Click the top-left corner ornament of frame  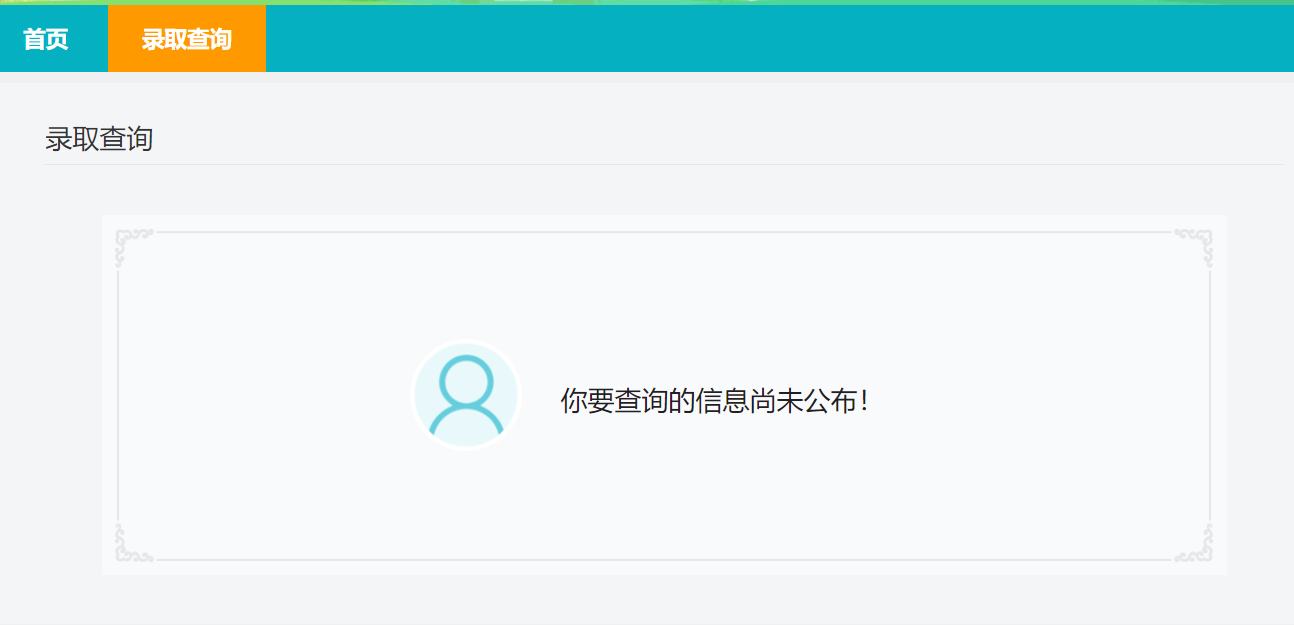pyautogui.click(x=133, y=247)
